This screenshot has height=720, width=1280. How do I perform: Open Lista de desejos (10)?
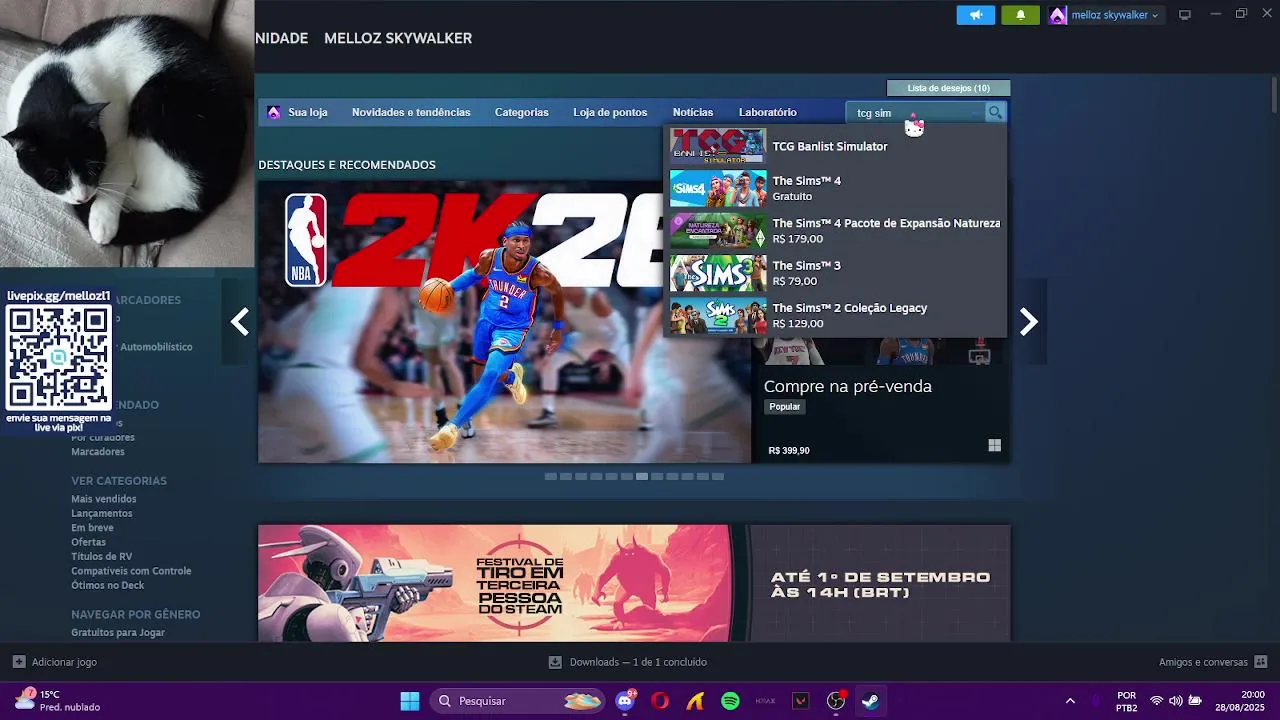(x=948, y=88)
